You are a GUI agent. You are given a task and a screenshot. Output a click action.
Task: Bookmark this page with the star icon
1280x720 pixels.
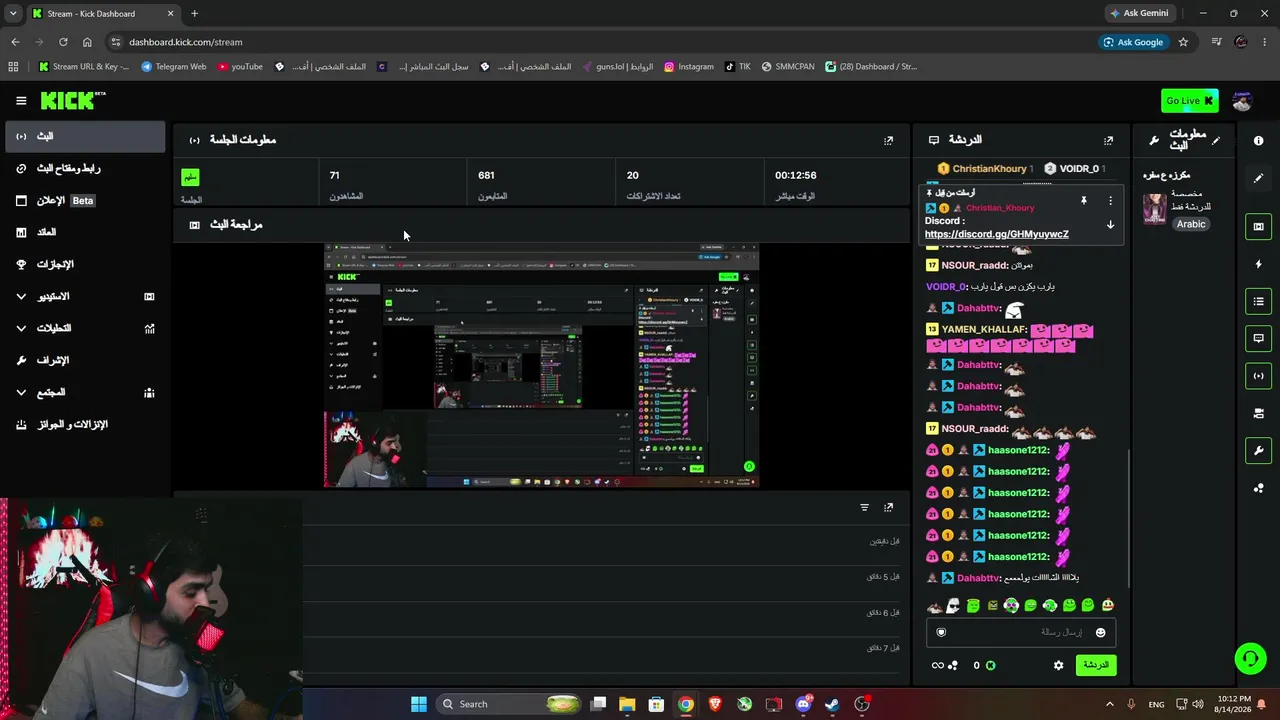click(x=1183, y=42)
